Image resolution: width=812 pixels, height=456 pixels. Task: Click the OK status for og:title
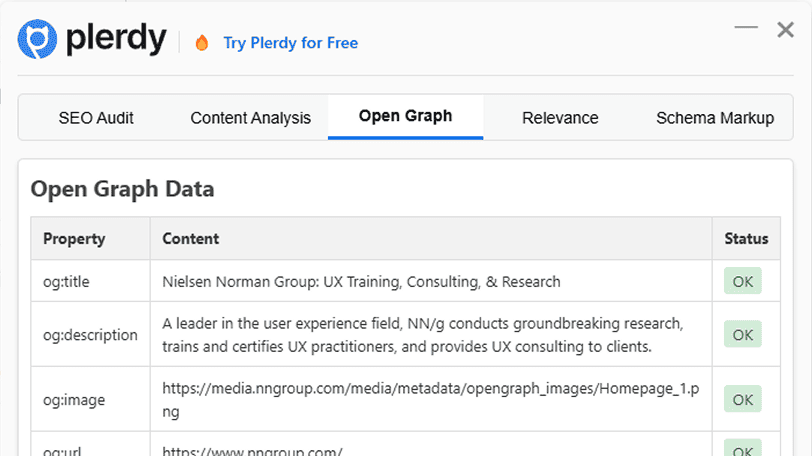click(x=743, y=281)
